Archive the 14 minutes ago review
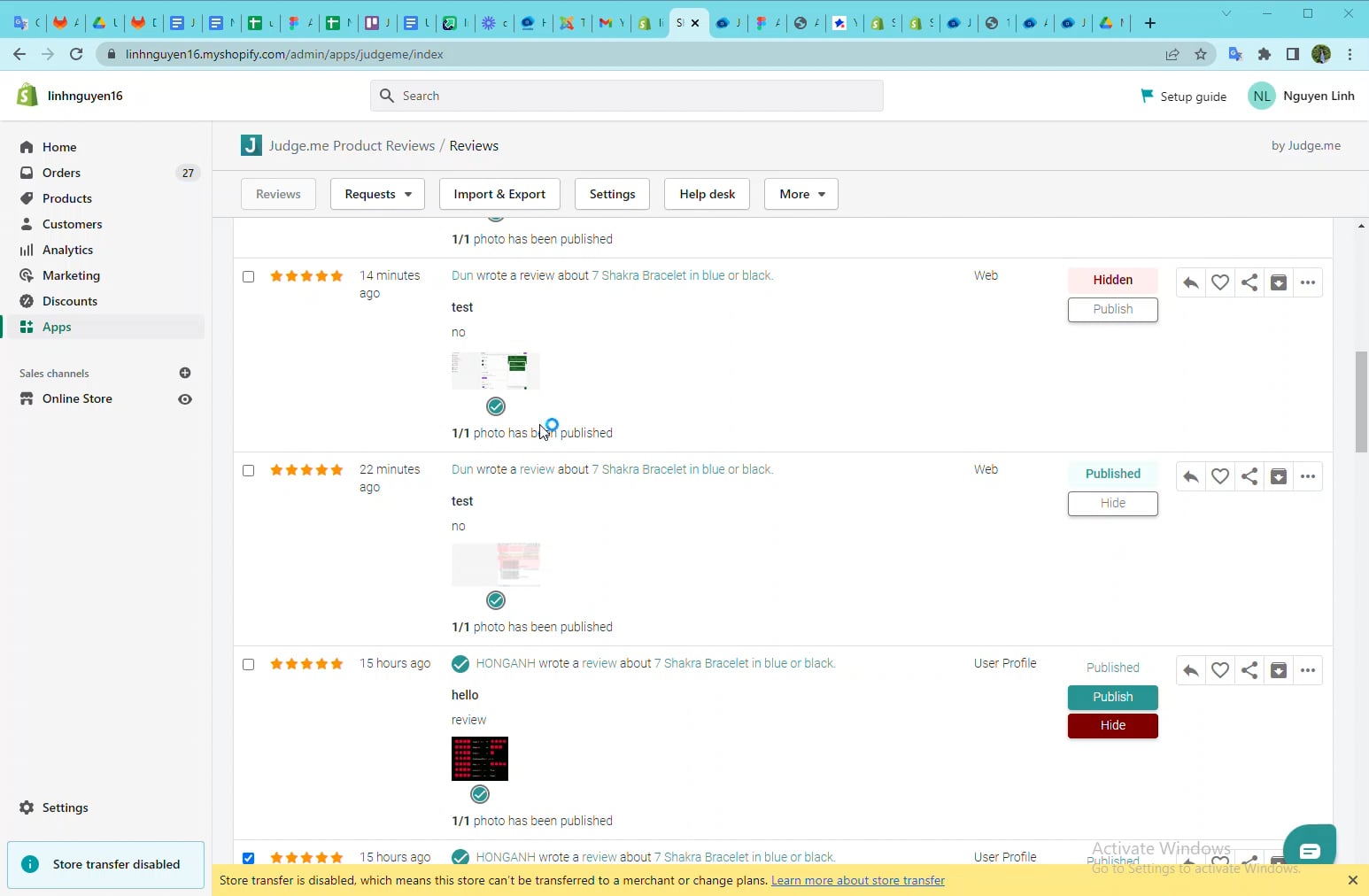 (x=1279, y=283)
